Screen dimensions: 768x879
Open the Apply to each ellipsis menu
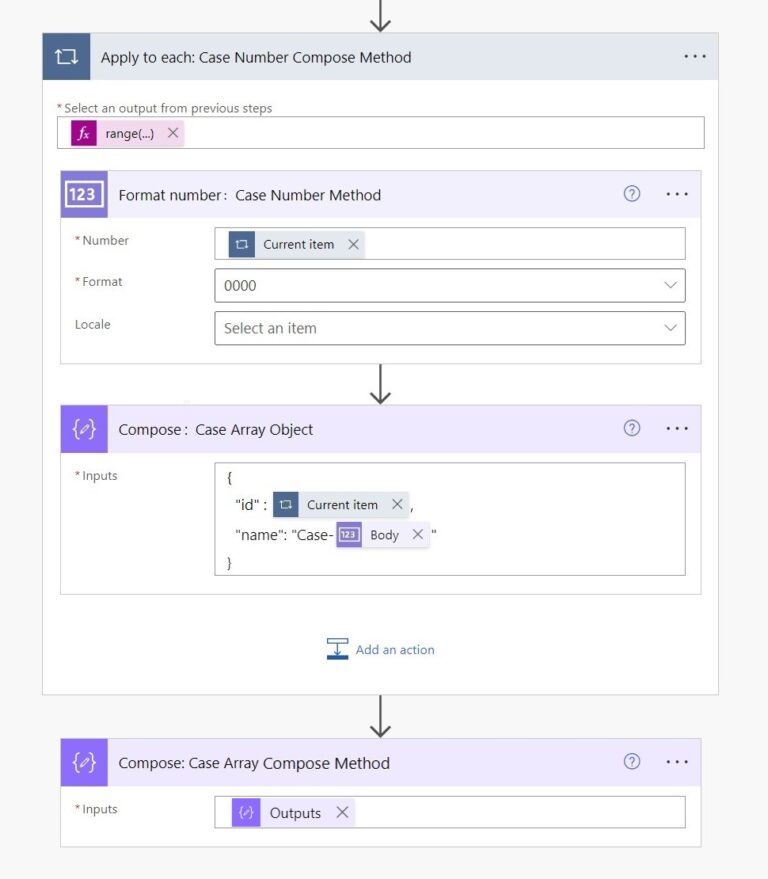(695, 57)
